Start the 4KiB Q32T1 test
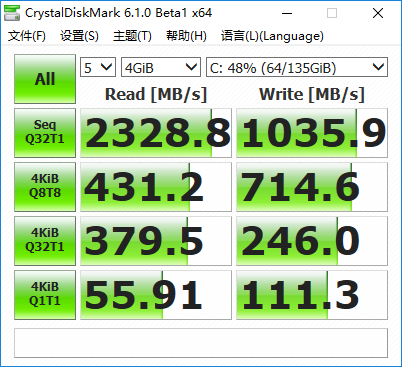 click(45, 241)
